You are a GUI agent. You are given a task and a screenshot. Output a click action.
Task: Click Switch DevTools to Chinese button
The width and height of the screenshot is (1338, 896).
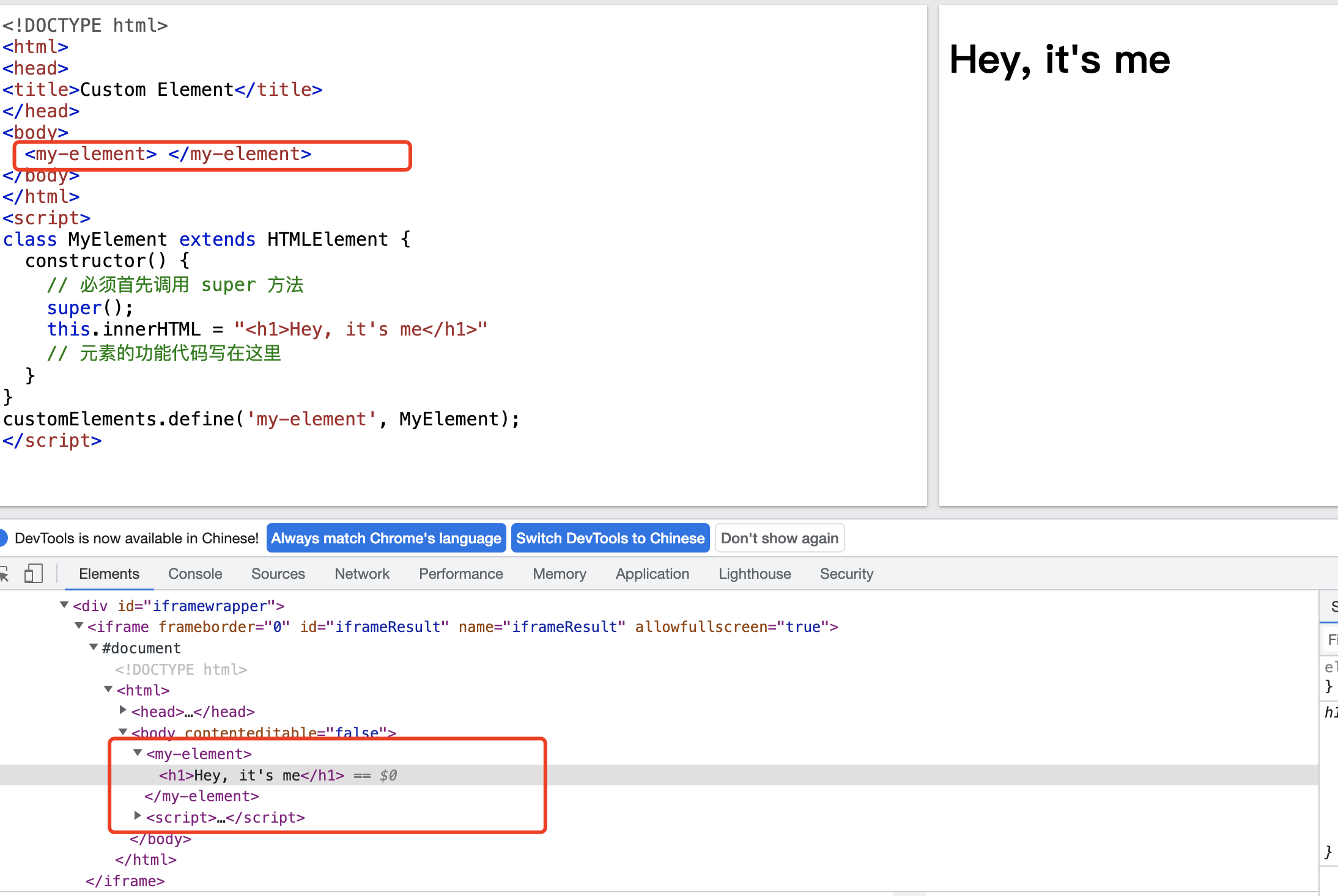[610, 538]
